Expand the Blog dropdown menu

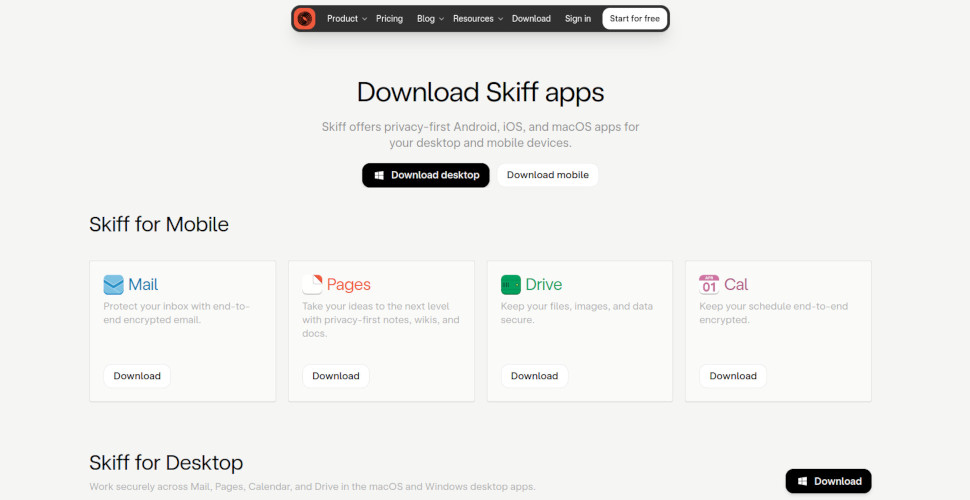click(431, 19)
